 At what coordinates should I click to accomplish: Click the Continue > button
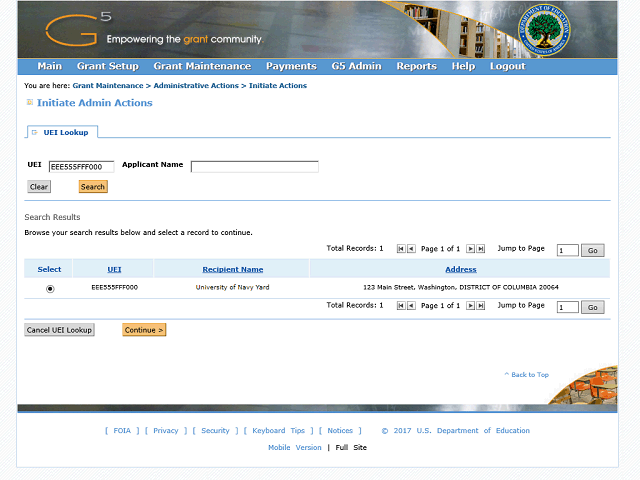[x=144, y=330]
